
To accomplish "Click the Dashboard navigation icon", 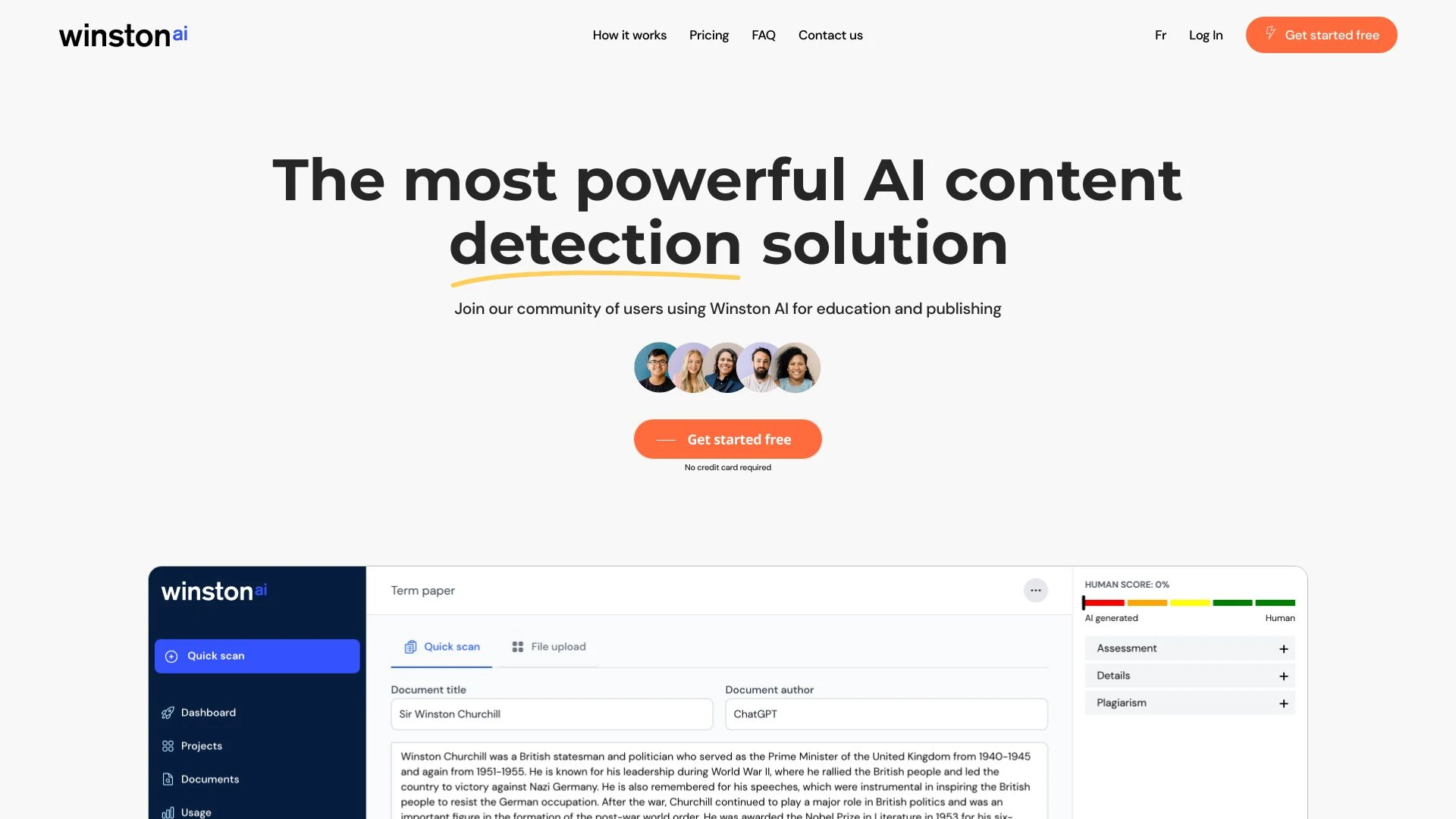I will 168,712.
